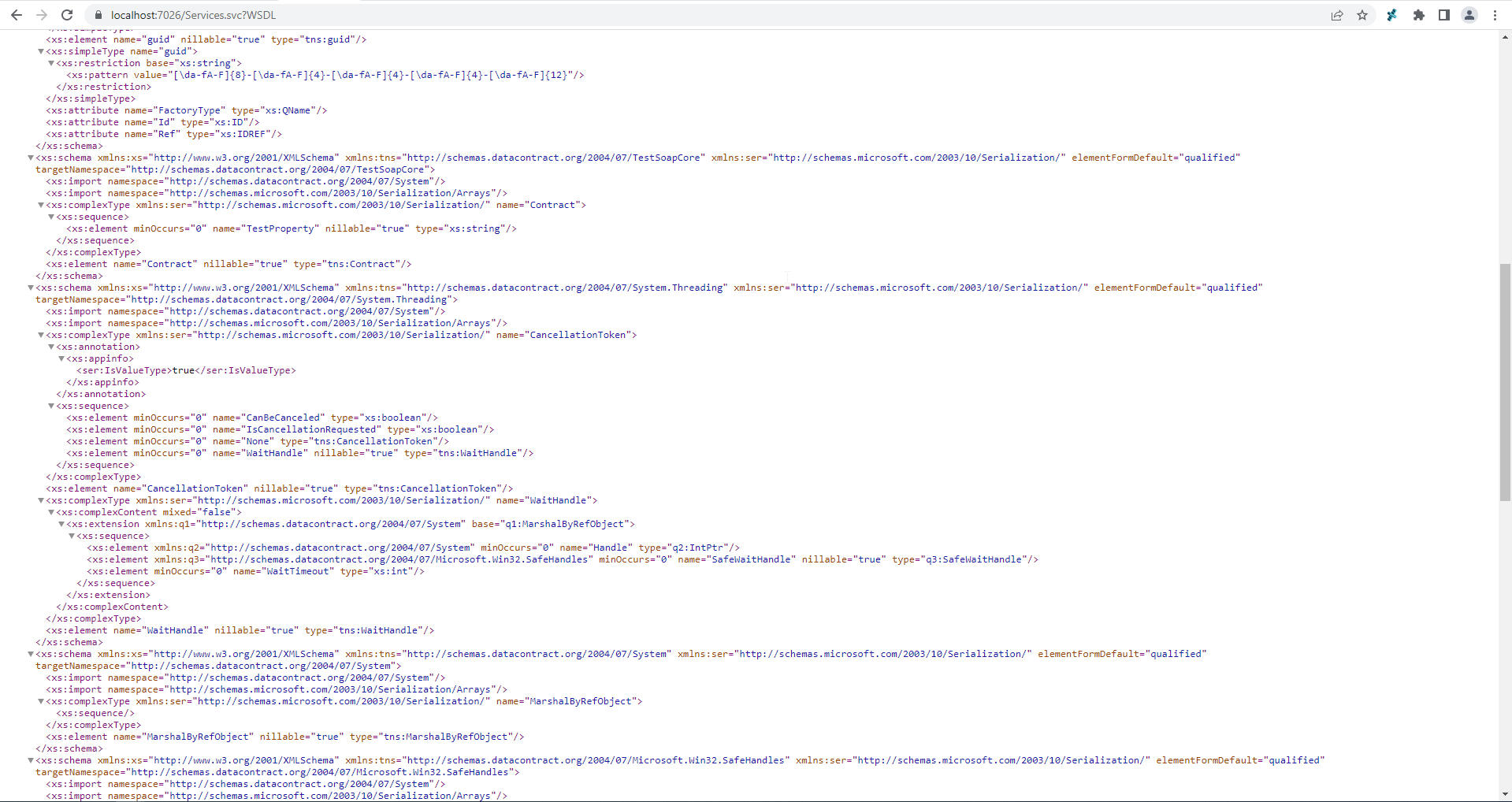This screenshot has width=1512, height=802.
Task: Click element name="None" line
Action: tap(258, 442)
